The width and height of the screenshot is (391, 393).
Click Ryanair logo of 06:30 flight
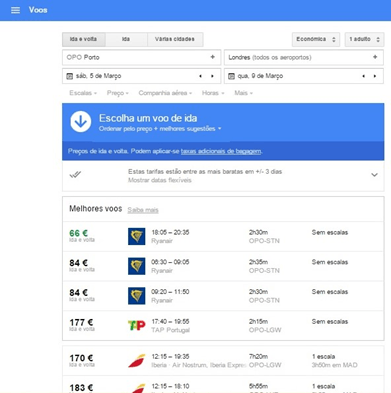click(137, 266)
